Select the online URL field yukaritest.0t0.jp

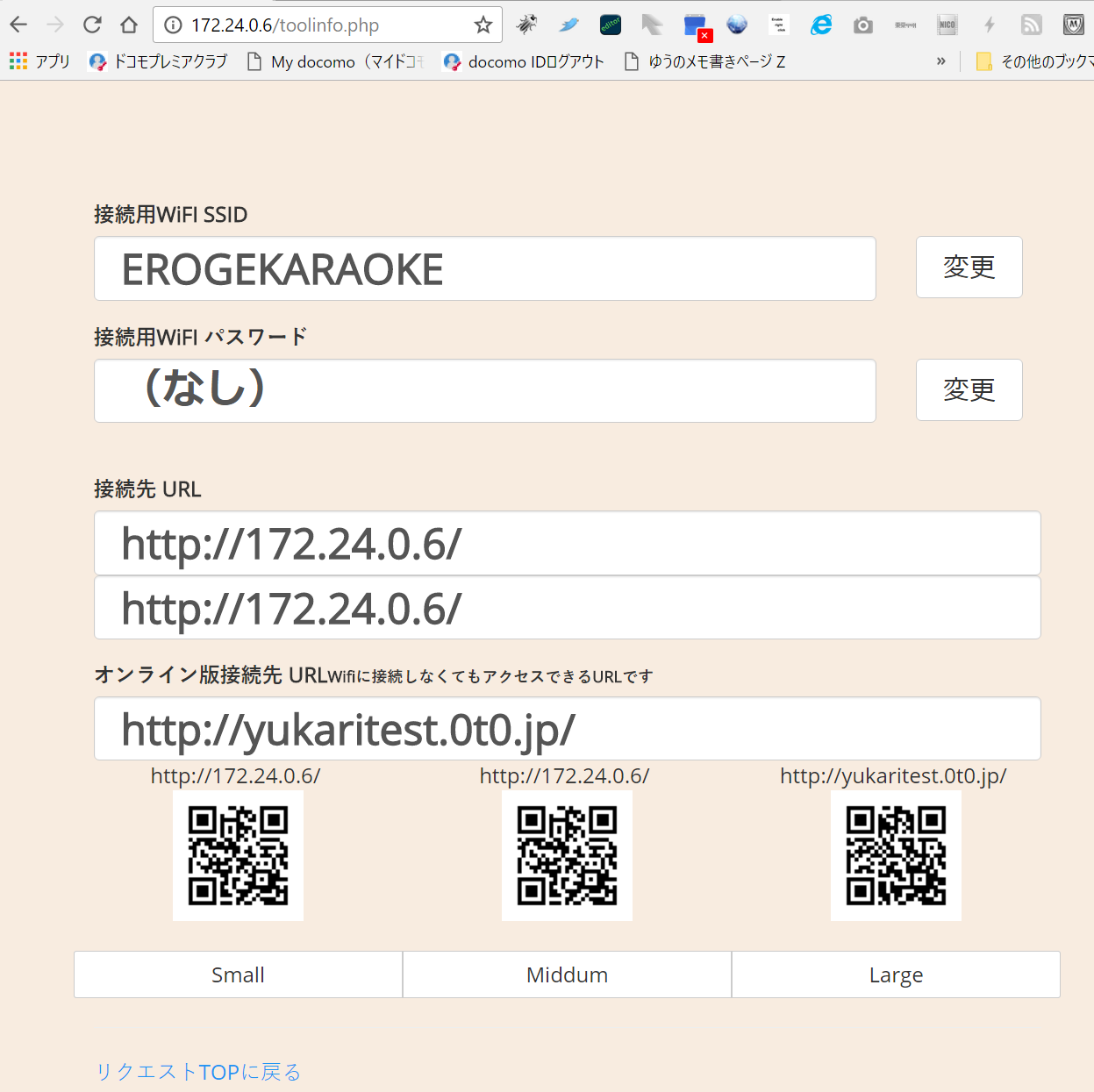coord(568,729)
